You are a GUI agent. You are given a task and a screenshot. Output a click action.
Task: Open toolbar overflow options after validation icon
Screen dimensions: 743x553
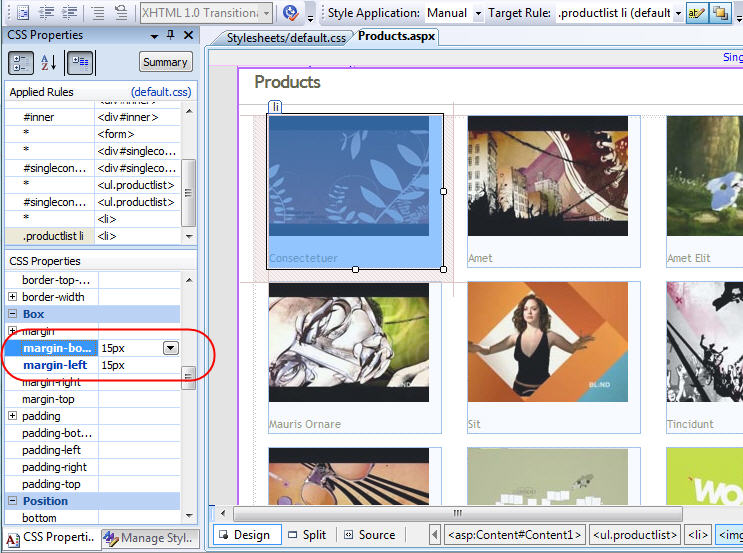pos(310,18)
